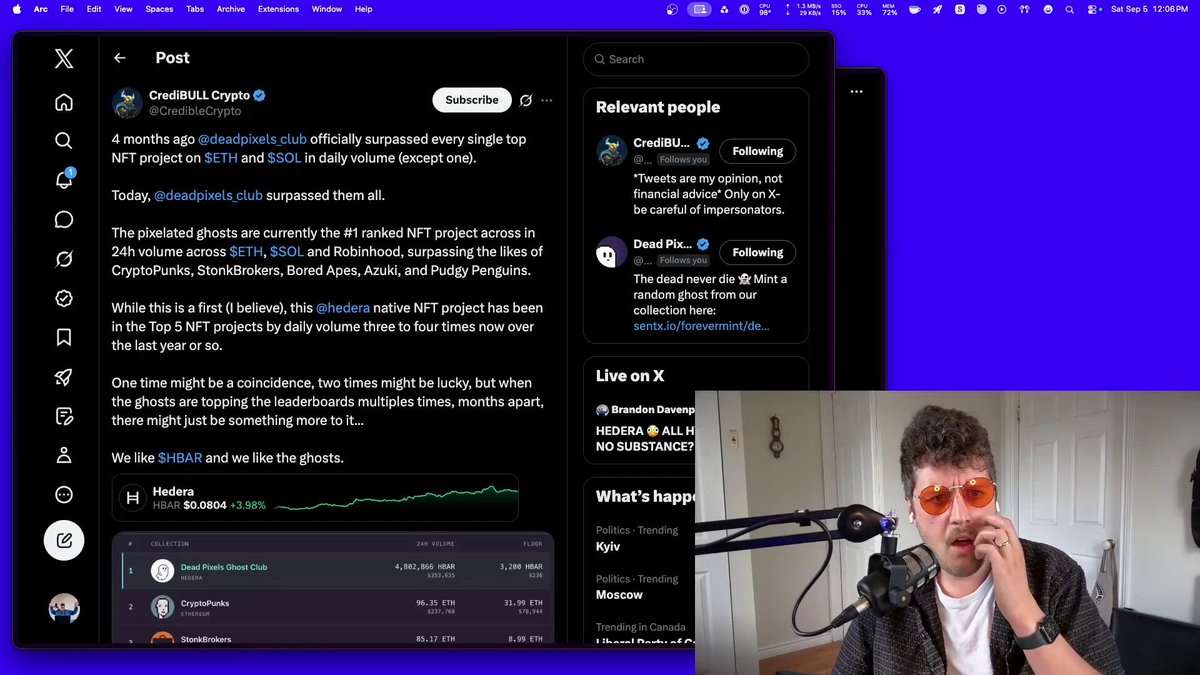
Task: Open the sentx.io forevermint link
Action: 701,326
